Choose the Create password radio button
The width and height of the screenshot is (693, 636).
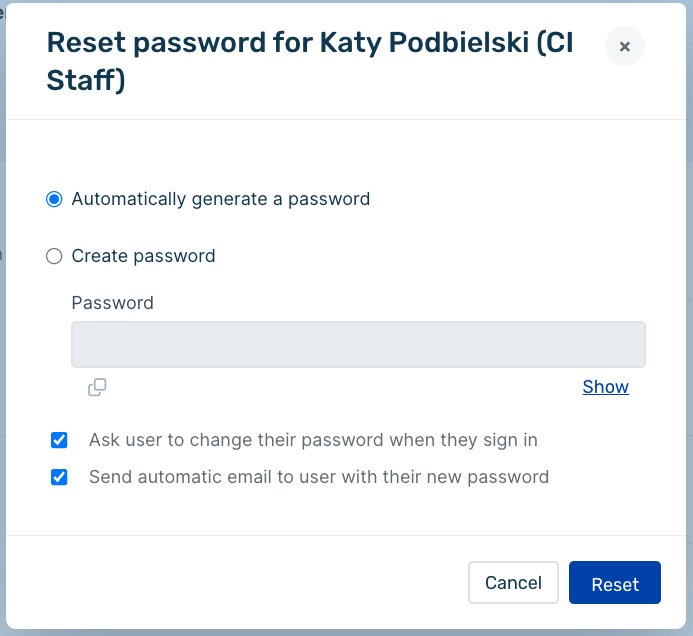click(x=54, y=256)
